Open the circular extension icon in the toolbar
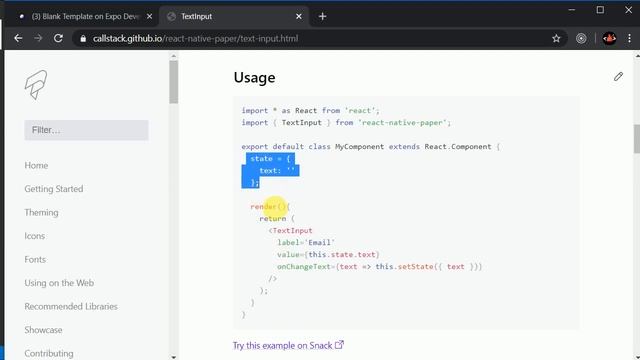 (581, 38)
